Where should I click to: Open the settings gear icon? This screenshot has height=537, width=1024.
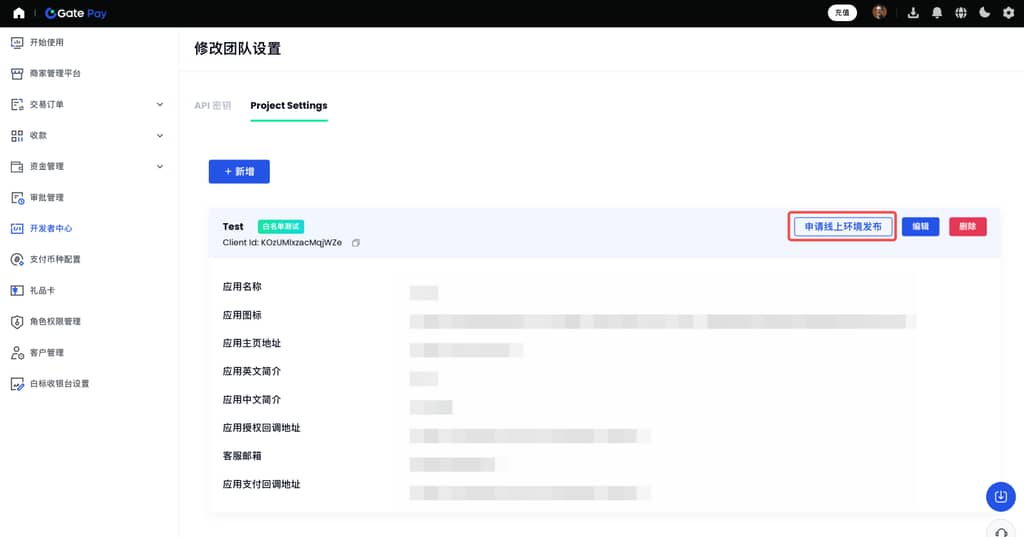(x=1008, y=13)
